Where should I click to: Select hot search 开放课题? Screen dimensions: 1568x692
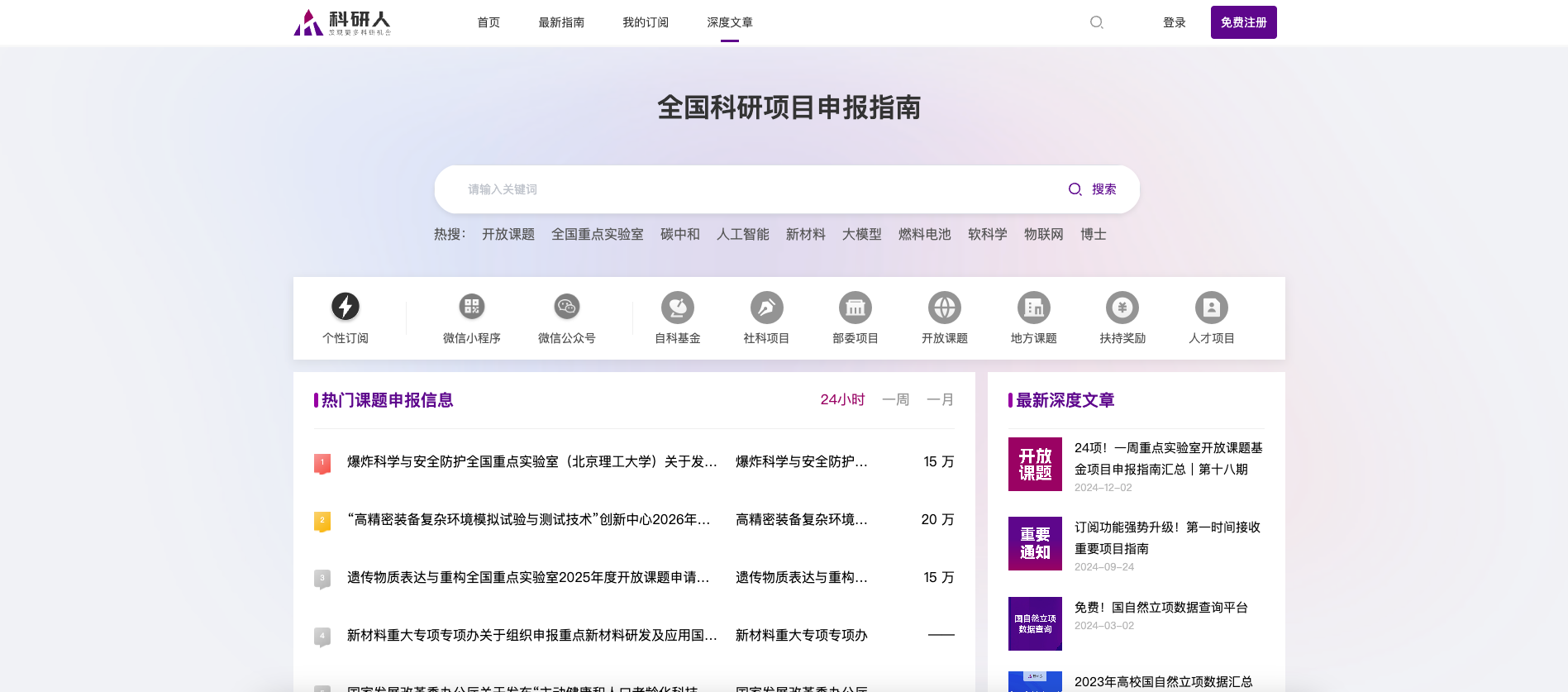click(x=508, y=234)
